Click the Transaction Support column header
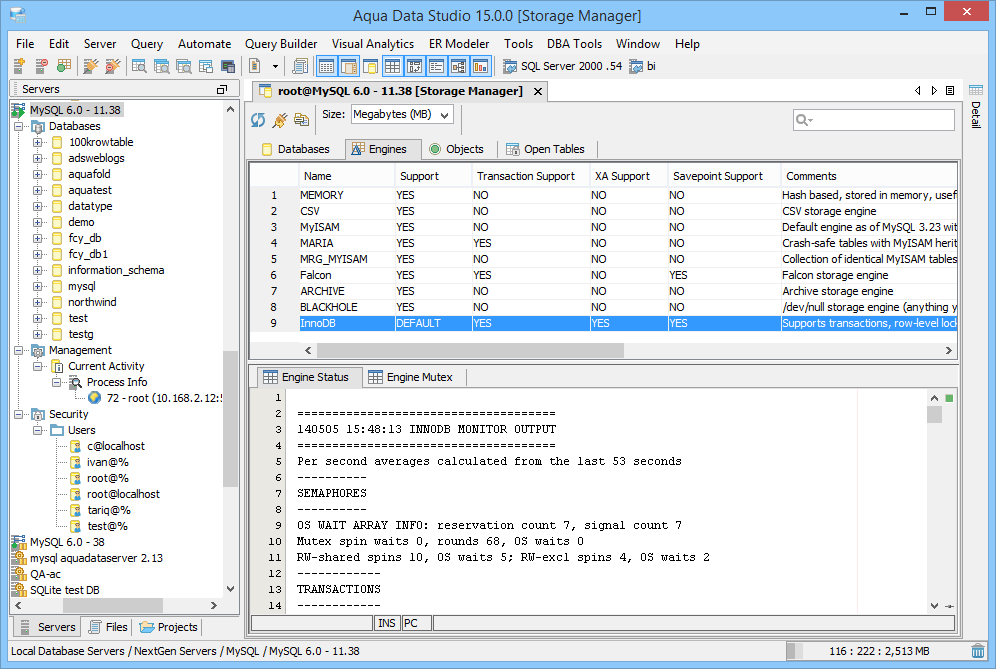The image size is (996, 669). point(526,176)
